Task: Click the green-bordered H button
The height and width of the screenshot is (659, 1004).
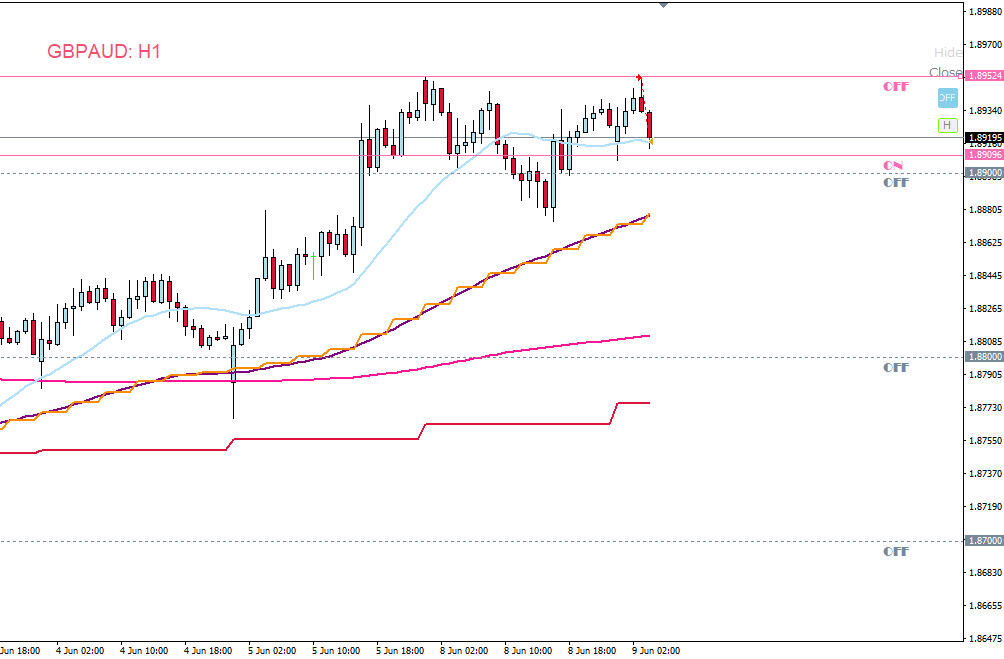Action: click(x=948, y=126)
